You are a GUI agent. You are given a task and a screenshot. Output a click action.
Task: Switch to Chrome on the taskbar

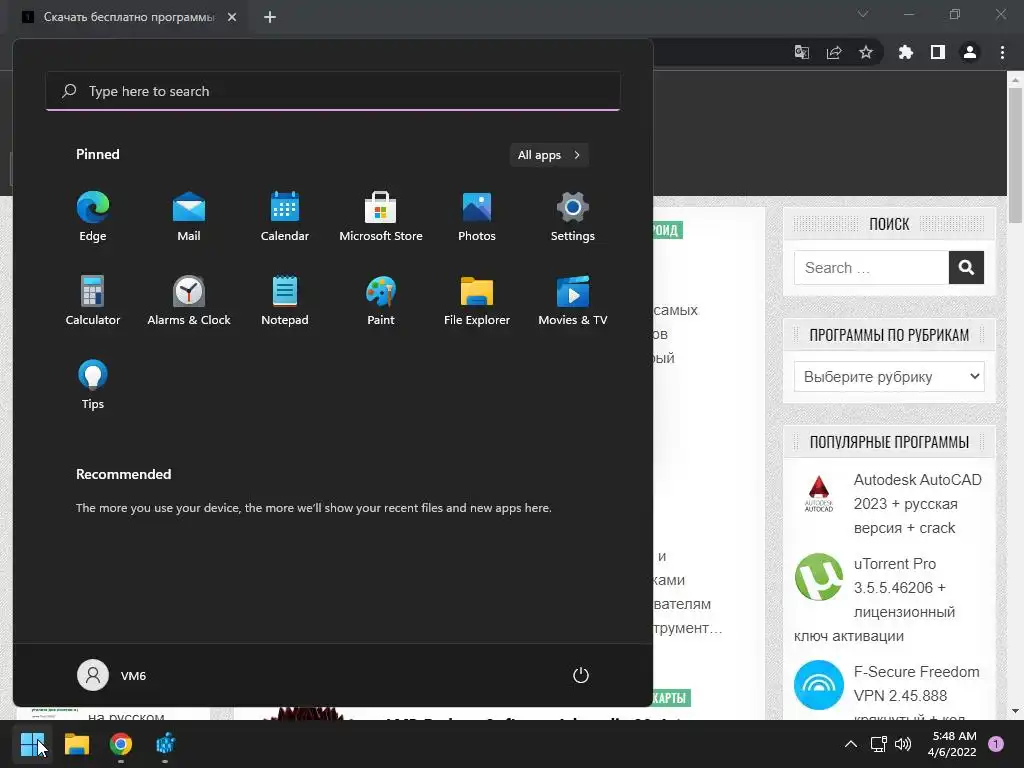point(121,744)
